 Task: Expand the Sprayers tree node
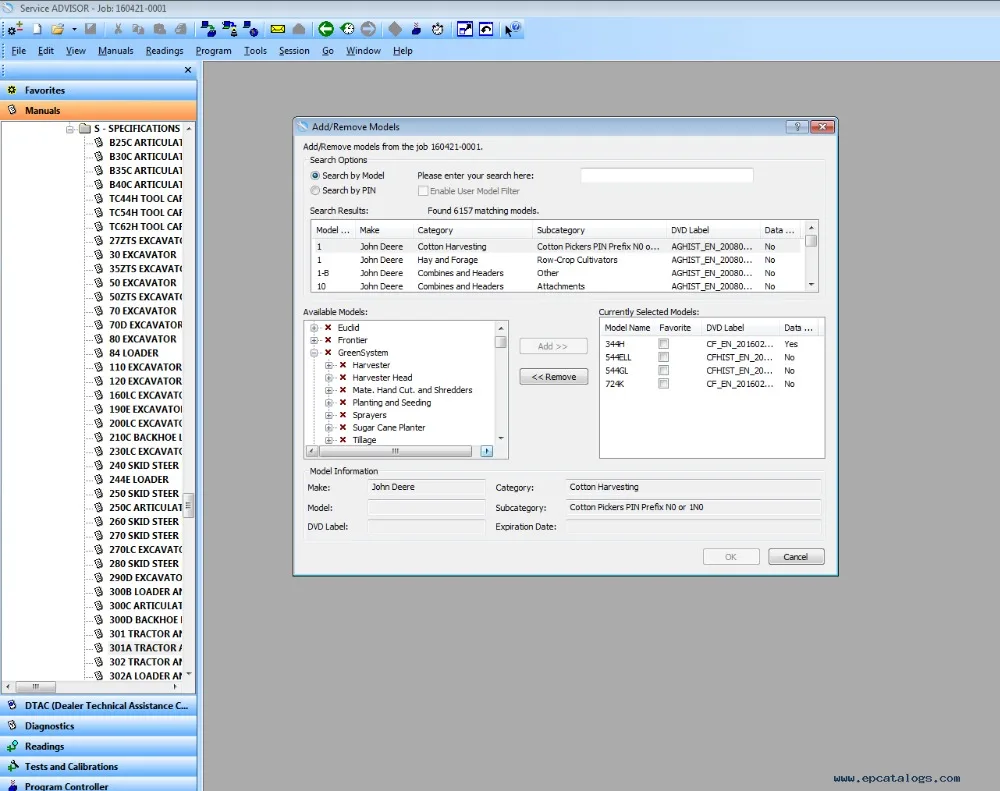click(329, 415)
